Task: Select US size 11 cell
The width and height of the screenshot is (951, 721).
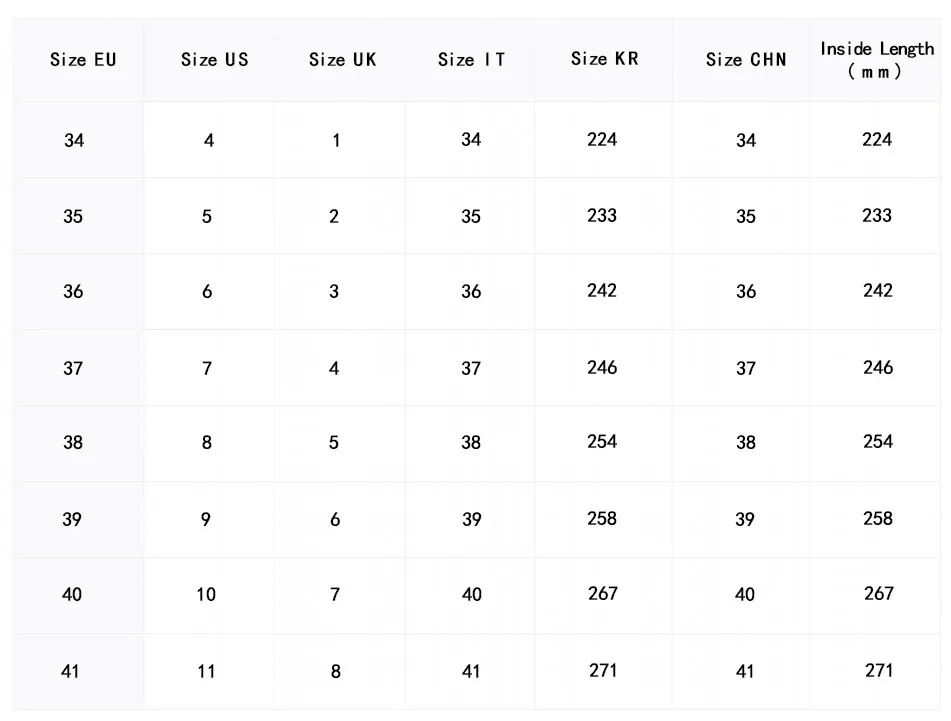Action: tap(206, 671)
